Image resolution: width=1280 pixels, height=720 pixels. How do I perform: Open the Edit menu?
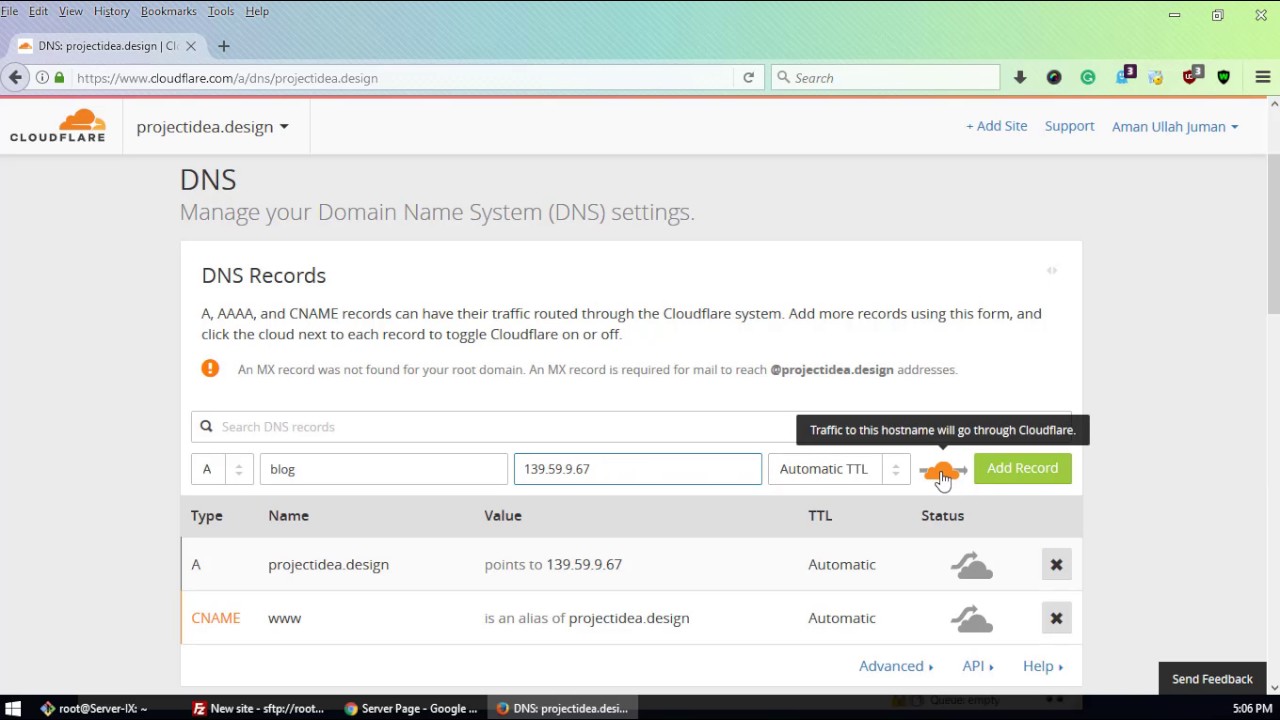point(38,11)
